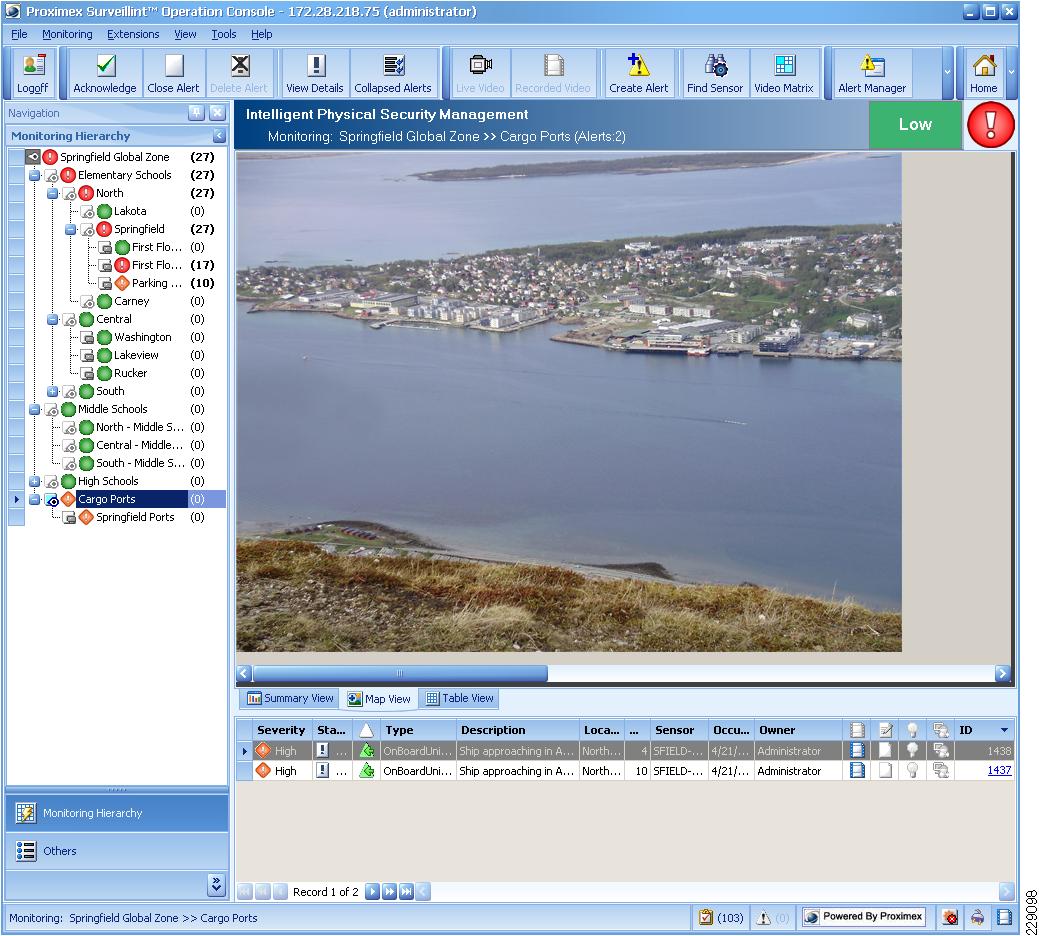Open the File menu
The height and width of the screenshot is (936, 1039).
pos(19,34)
